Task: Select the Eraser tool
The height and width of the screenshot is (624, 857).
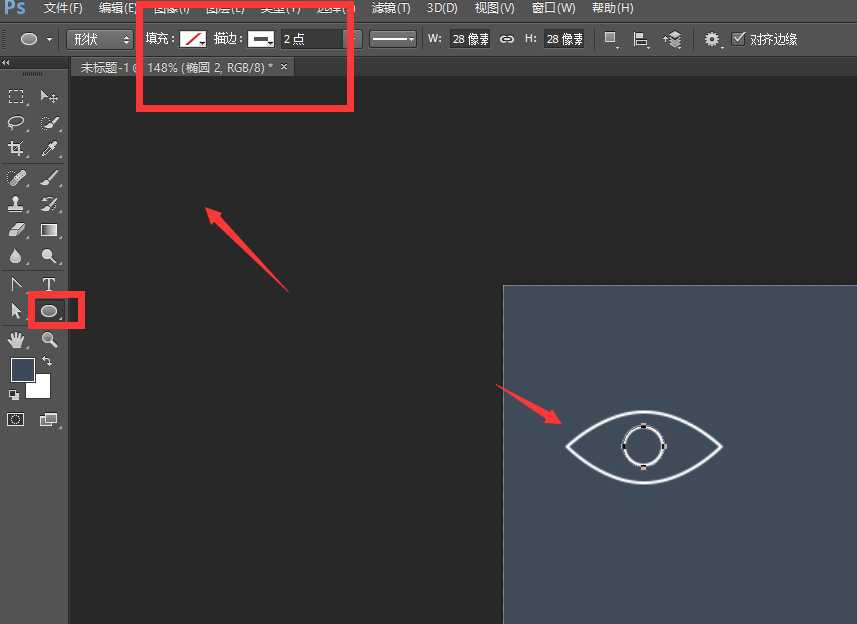Action: 16,230
